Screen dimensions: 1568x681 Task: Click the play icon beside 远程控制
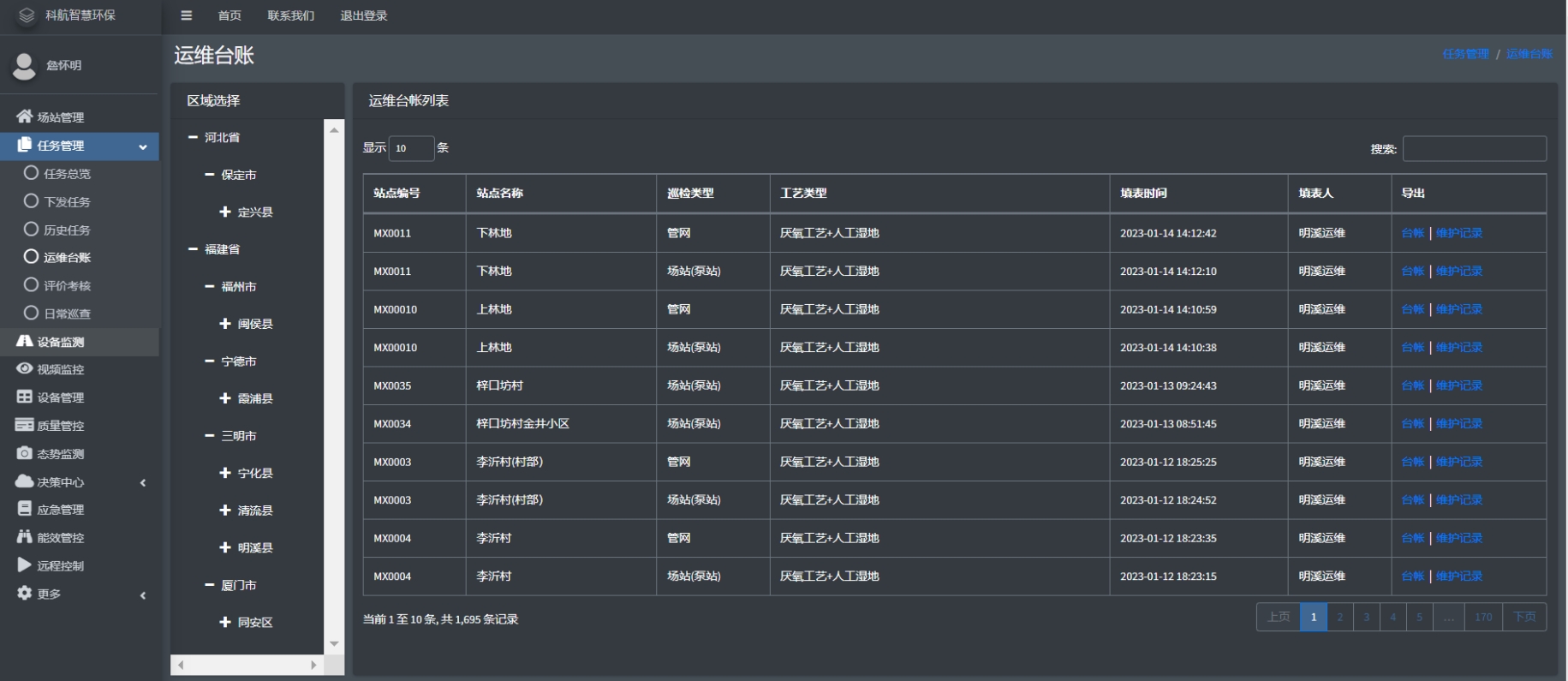[24, 565]
